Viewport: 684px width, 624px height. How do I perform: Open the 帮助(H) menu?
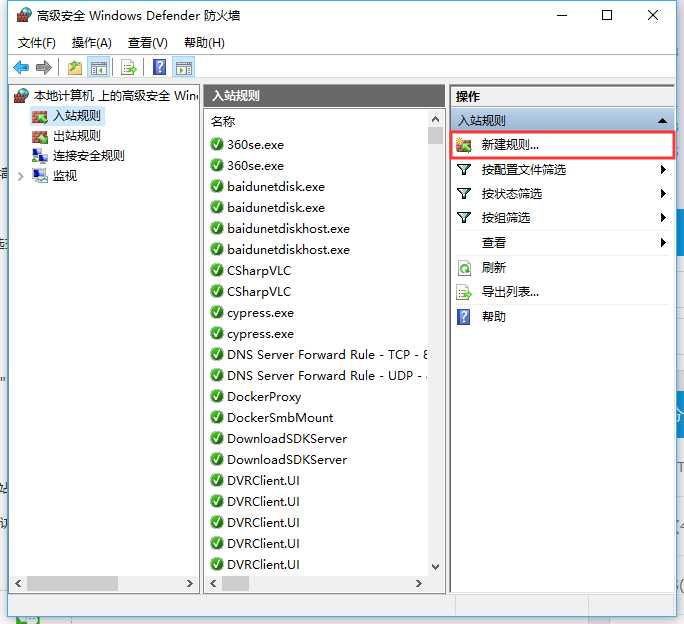(x=204, y=43)
